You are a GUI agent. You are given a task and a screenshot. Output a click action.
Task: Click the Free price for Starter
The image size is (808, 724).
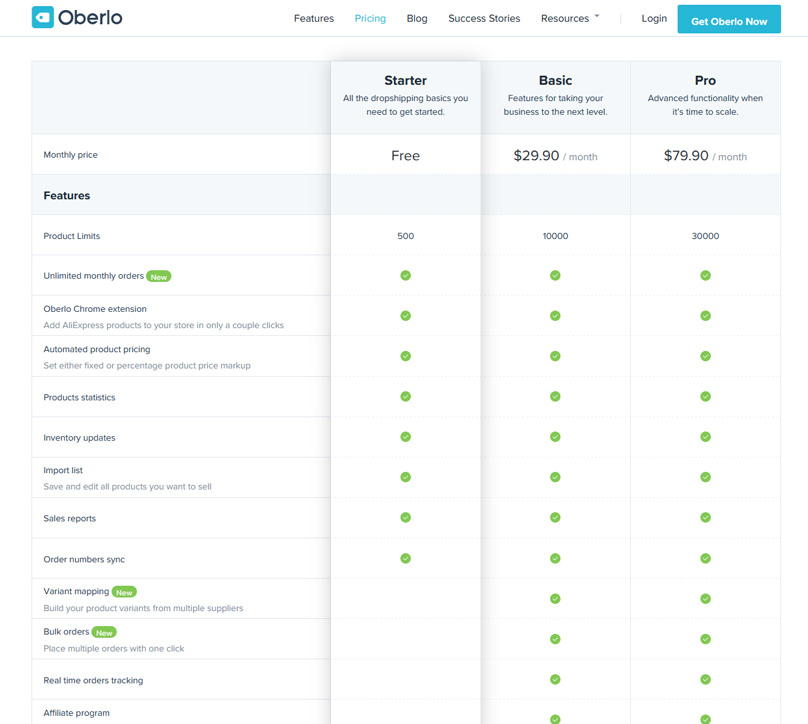(x=406, y=156)
